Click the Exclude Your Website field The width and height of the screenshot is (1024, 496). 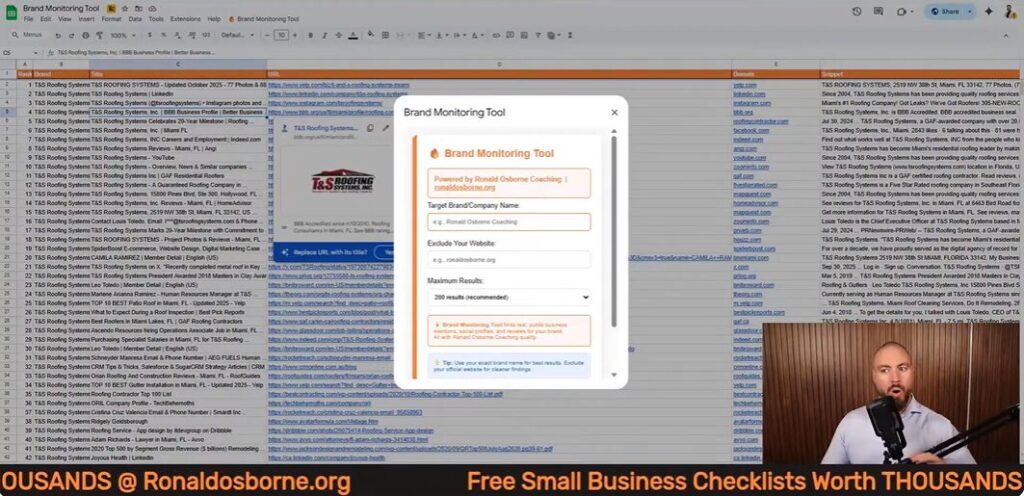(509, 259)
